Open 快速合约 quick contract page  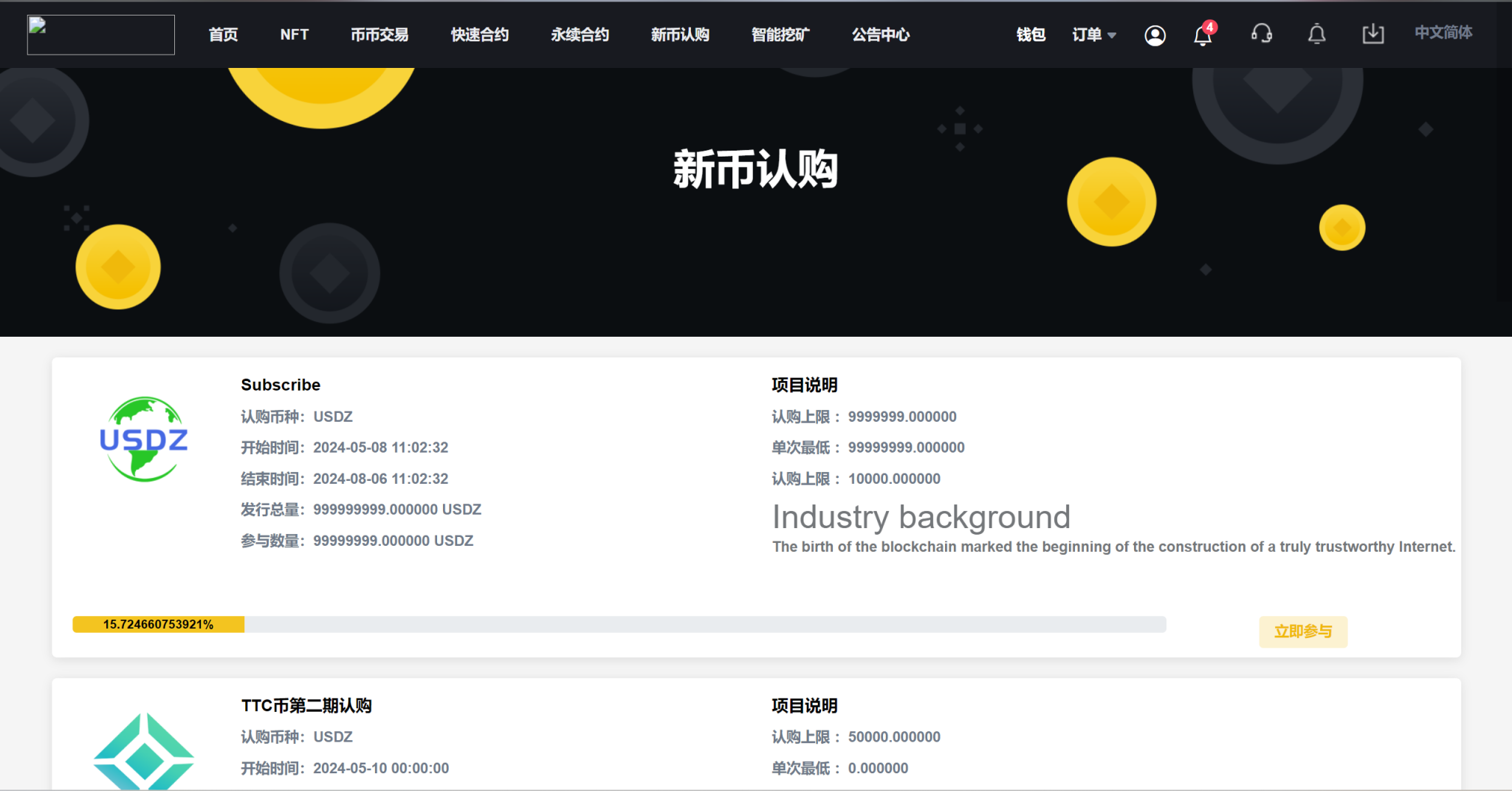[480, 35]
